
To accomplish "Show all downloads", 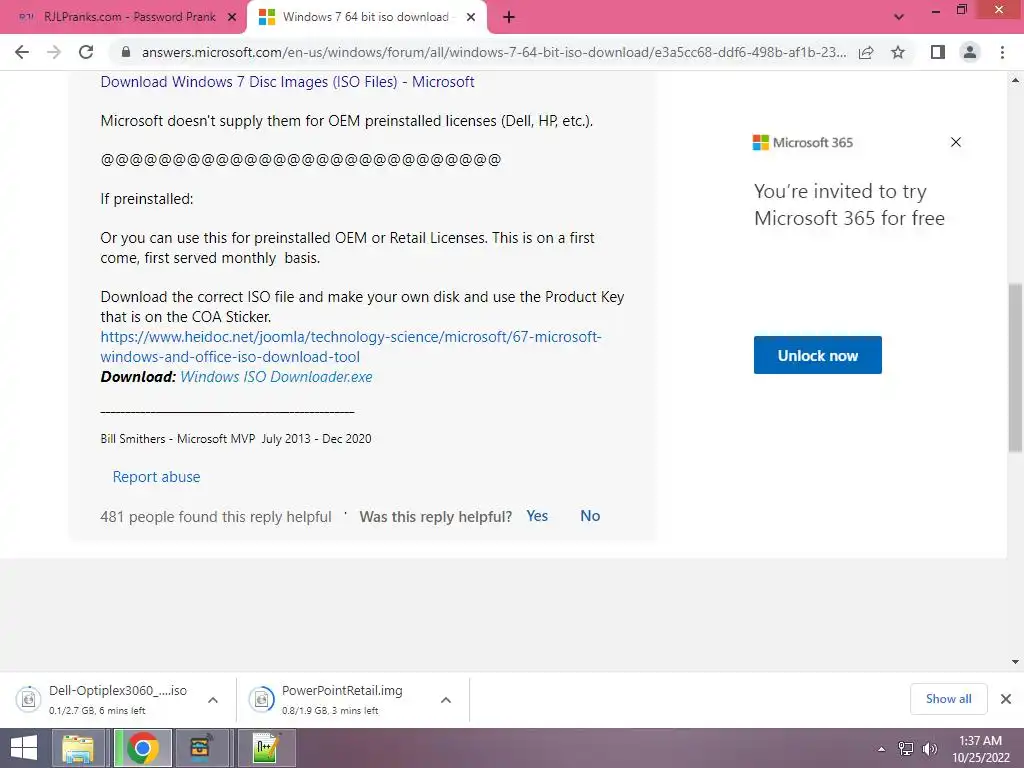I will (948, 699).
